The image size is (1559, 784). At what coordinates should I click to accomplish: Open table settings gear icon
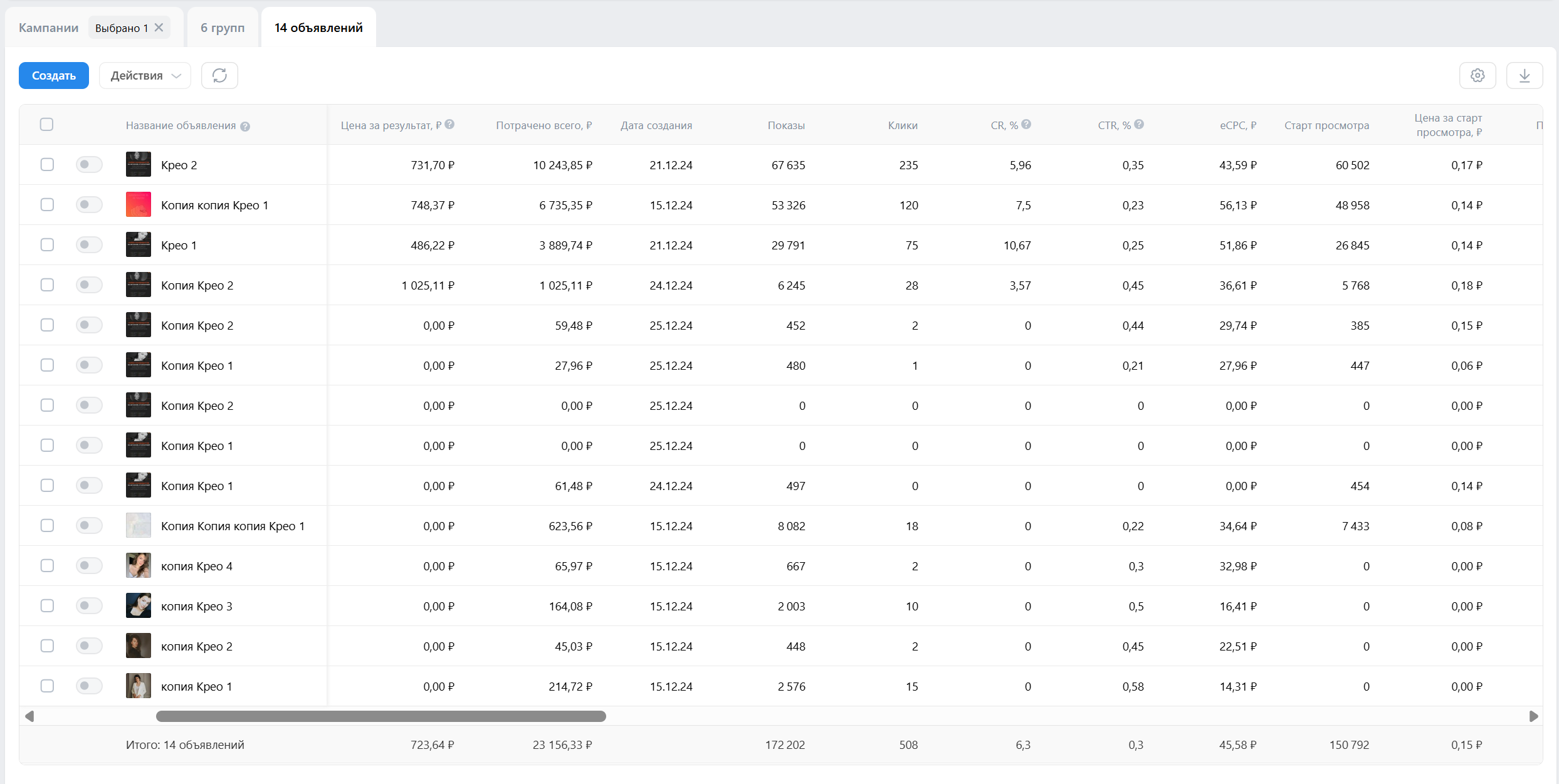(1478, 76)
